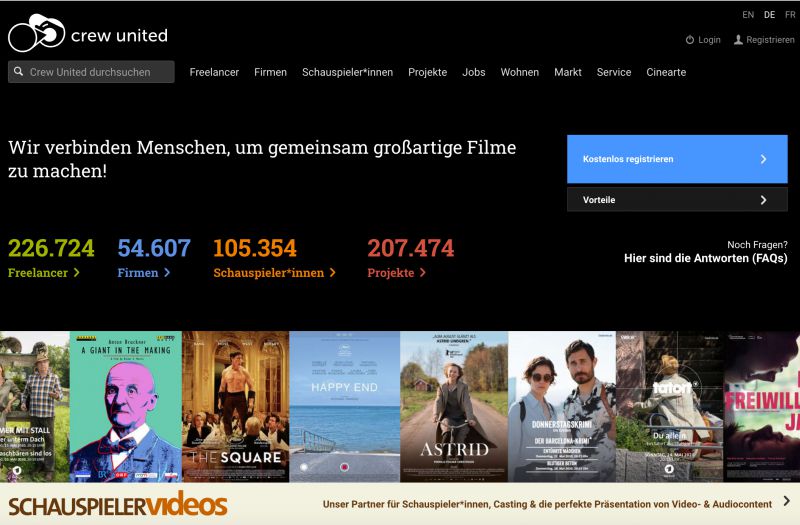The width and height of the screenshot is (800, 525).
Task: Click the arrow on Kostenlos registrieren
Action: [763, 159]
